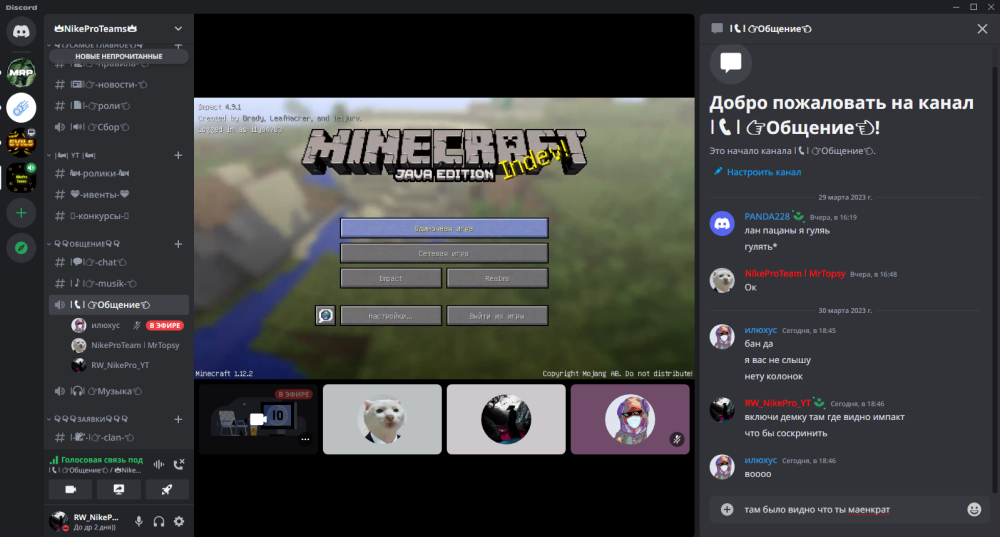This screenshot has width=1000, height=537.
Task: Open the chat text channel
Action: (119, 262)
